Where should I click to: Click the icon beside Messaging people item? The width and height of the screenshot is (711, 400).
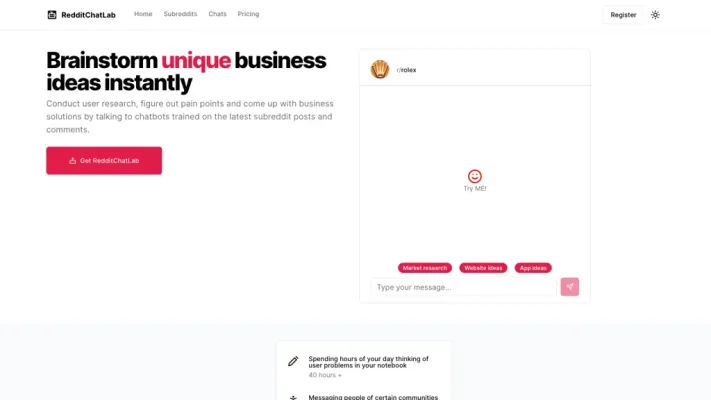pyautogui.click(x=293, y=398)
